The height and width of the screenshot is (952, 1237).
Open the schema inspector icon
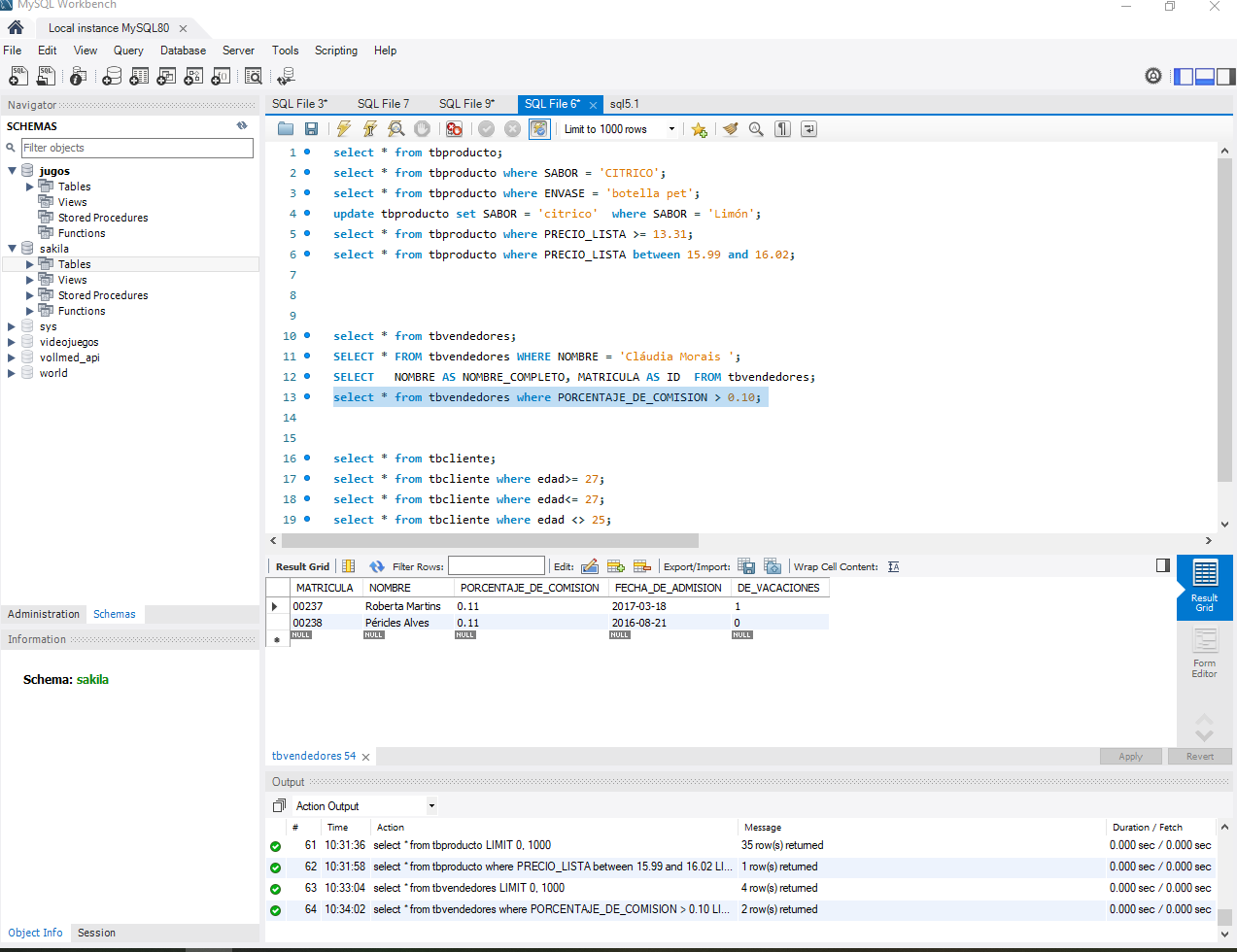tap(79, 76)
